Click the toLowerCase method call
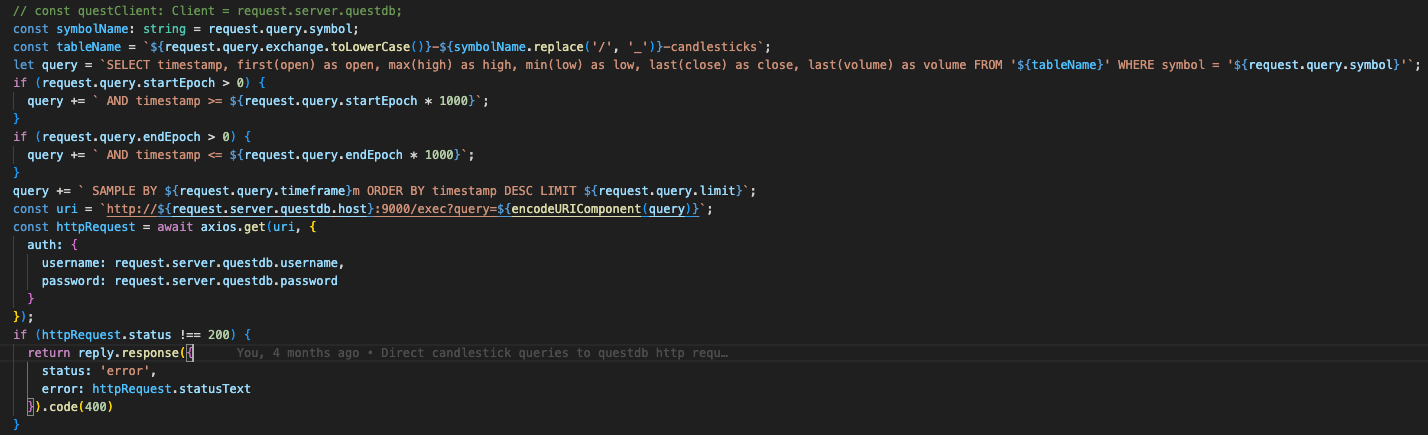This screenshot has width=1428, height=435. tap(302, 47)
